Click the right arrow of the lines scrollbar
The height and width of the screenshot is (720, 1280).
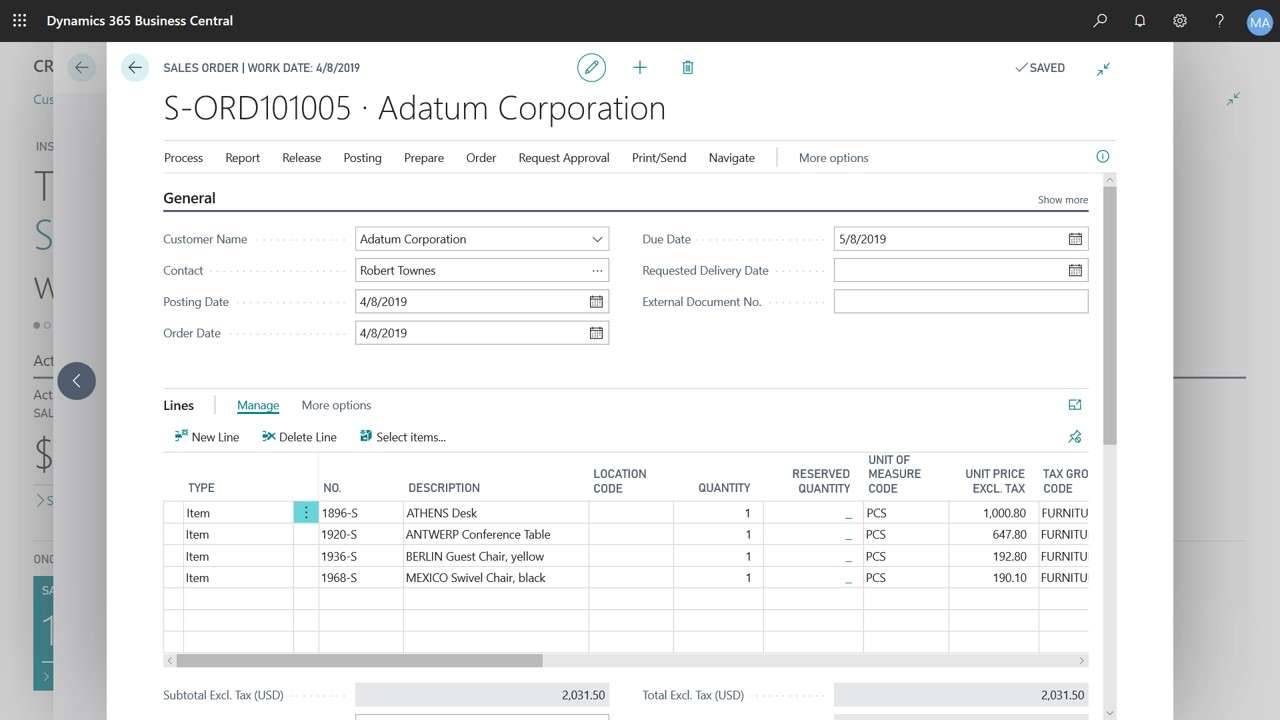pos(1082,661)
